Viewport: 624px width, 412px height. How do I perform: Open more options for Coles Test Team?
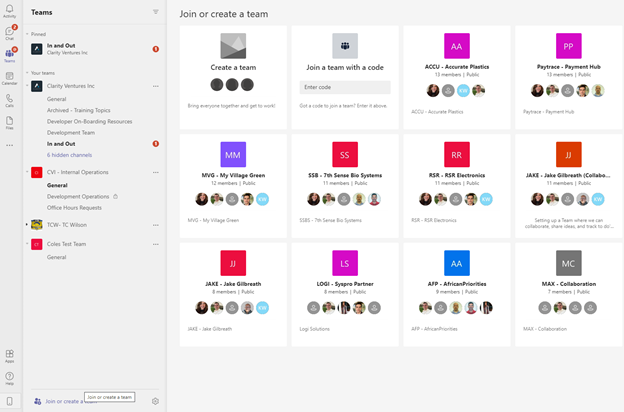(x=156, y=244)
